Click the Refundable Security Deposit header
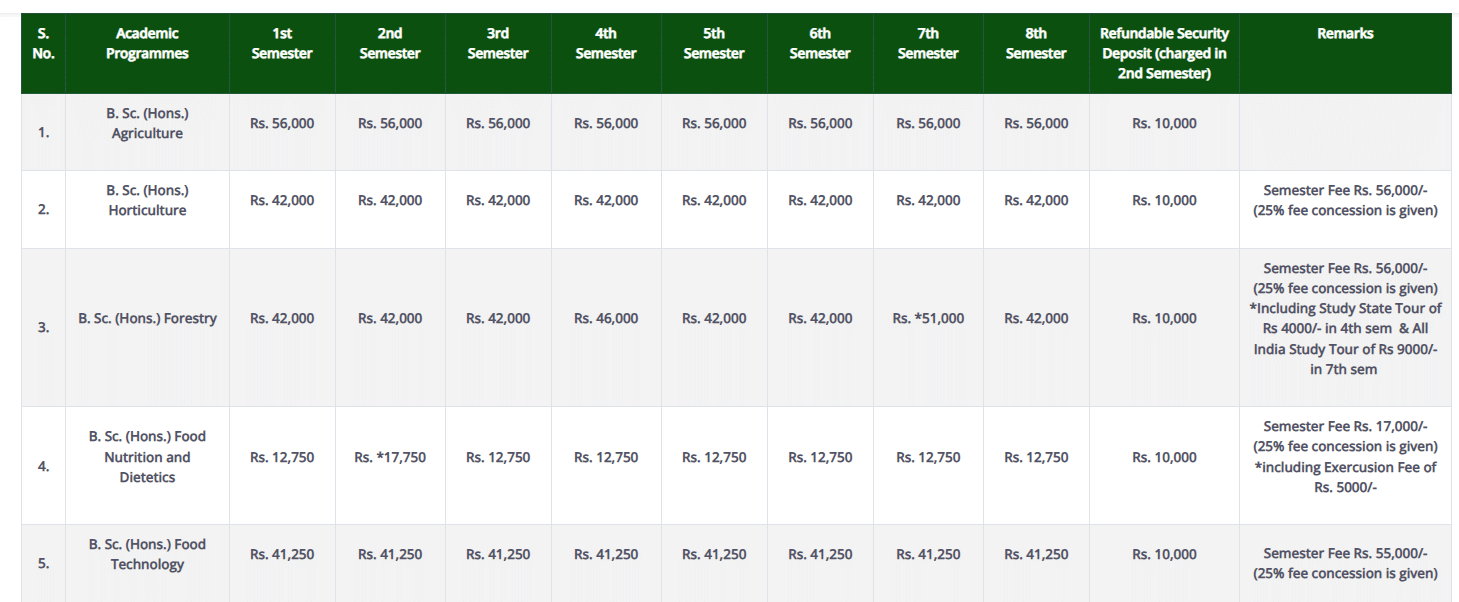This screenshot has width=1459, height=602. [x=1164, y=54]
